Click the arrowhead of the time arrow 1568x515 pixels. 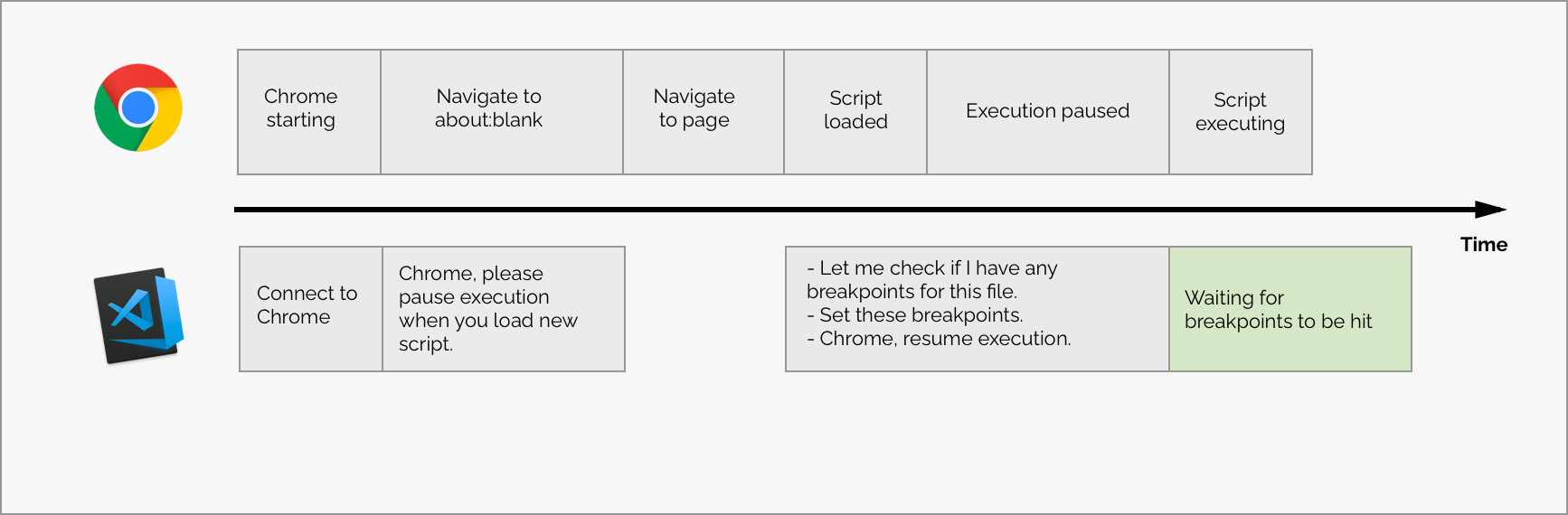tap(1491, 210)
